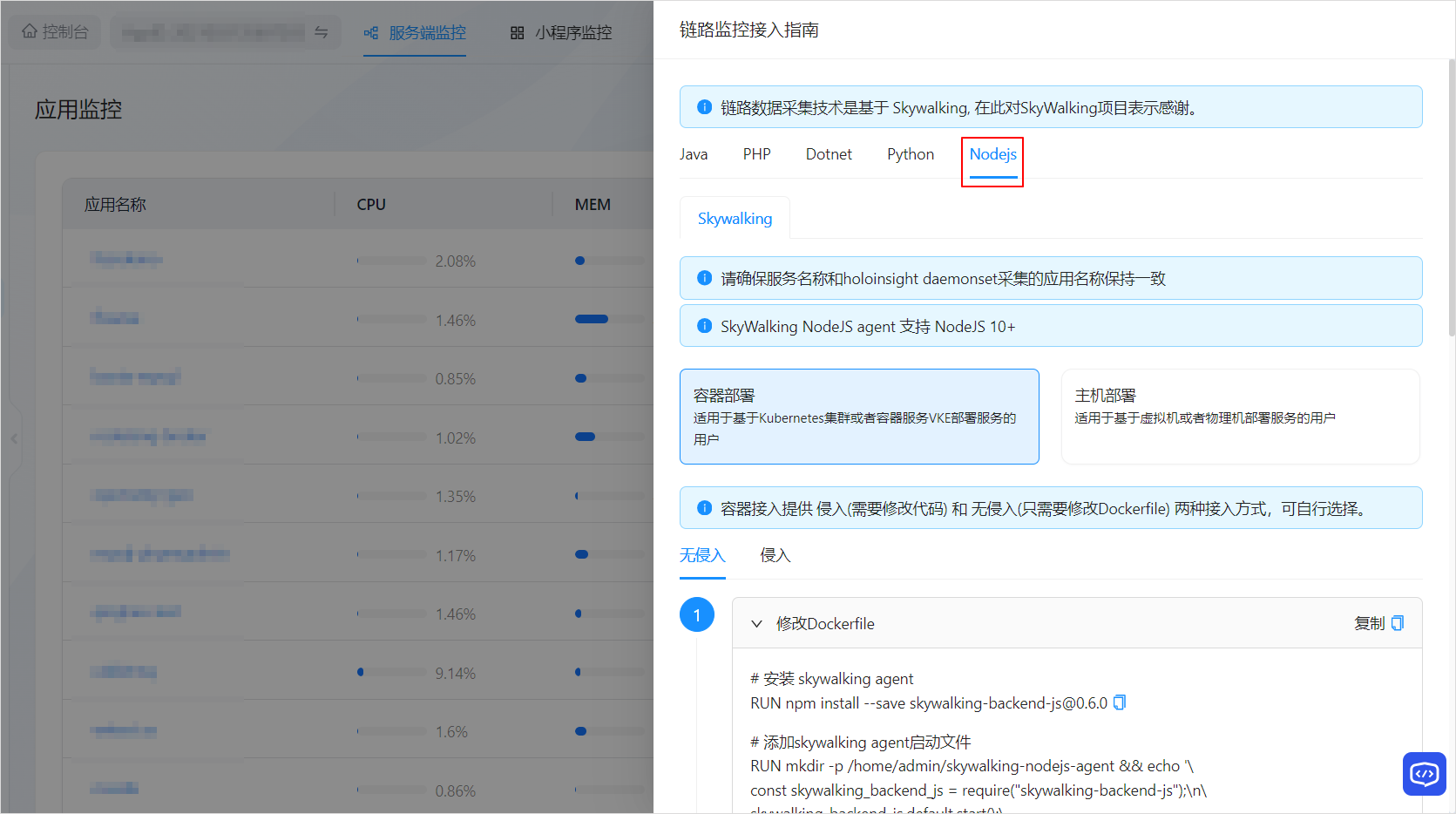Click the 1.46% CPU value in second row
1456x814 pixels.
click(456, 321)
